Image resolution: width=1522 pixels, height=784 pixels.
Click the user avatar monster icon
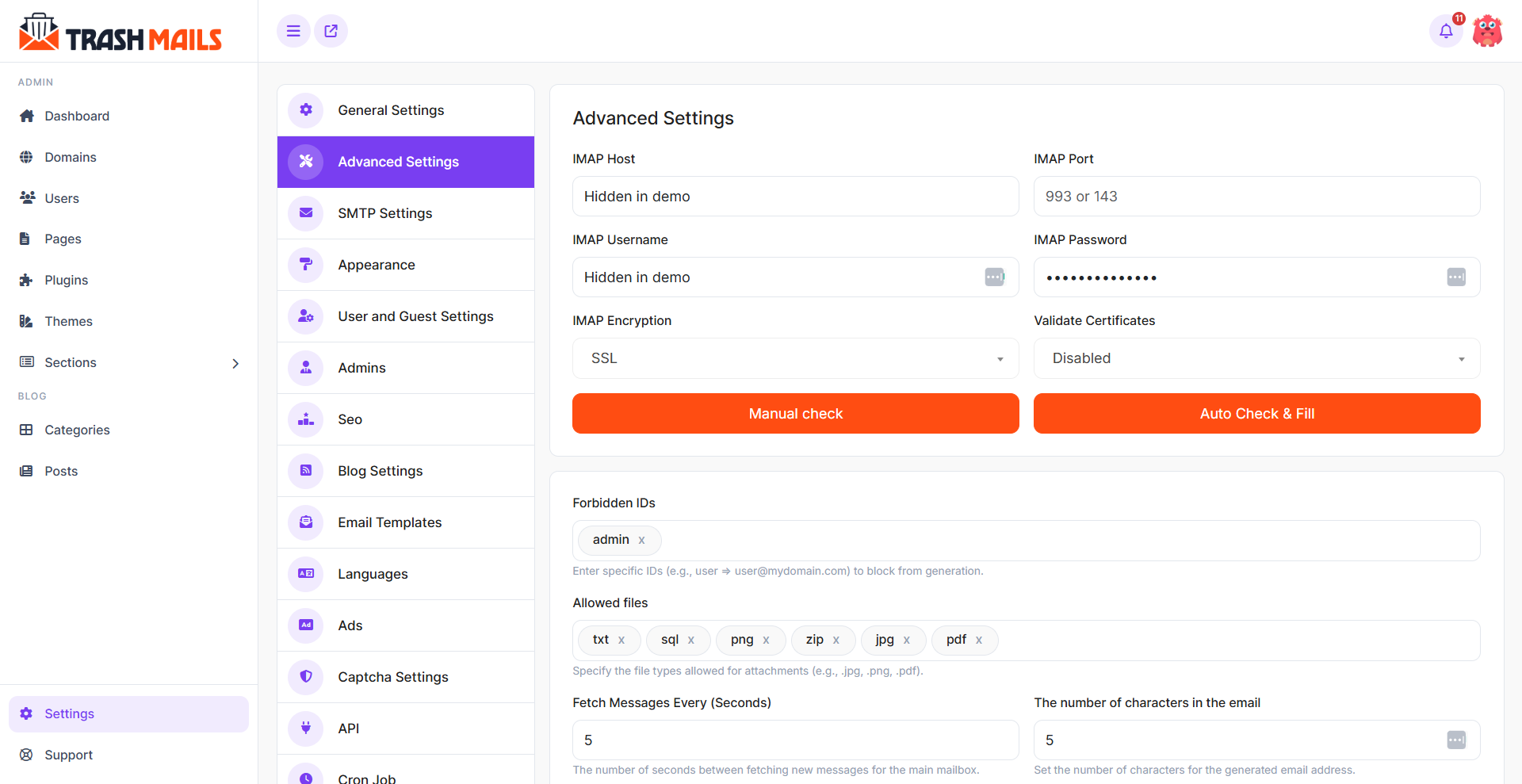coord(1487,31)
